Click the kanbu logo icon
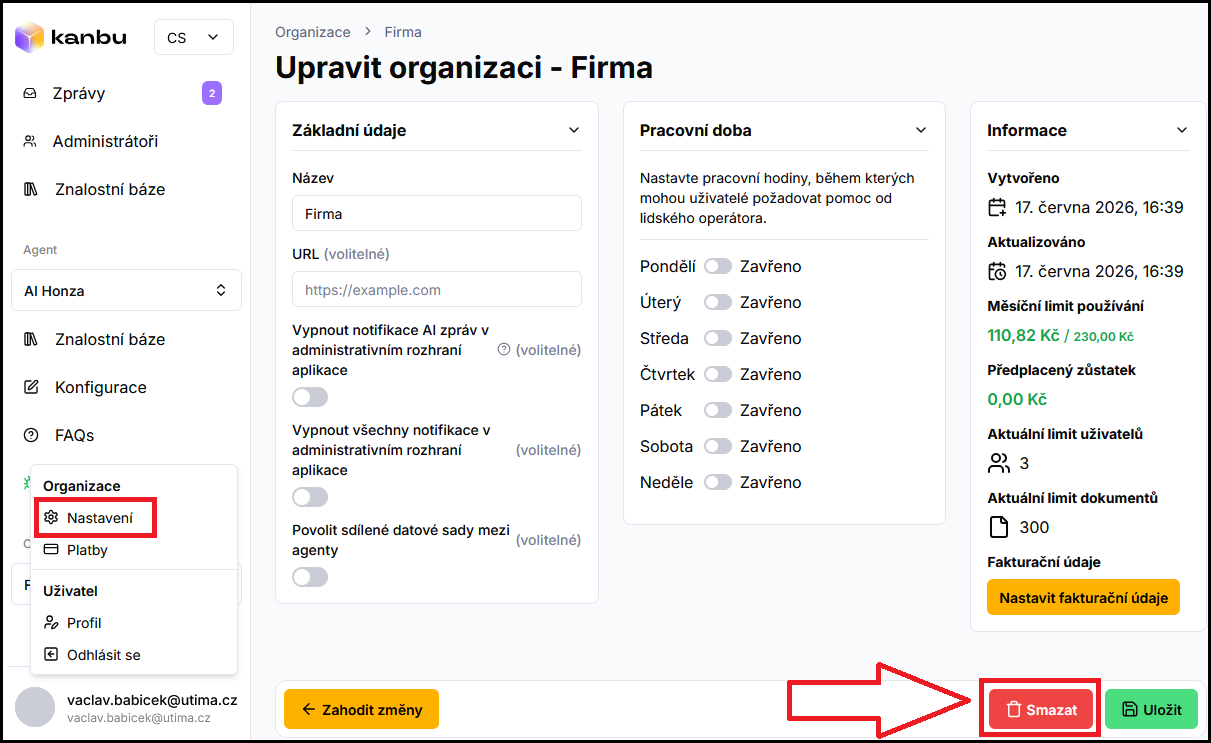 coord(29,37)
